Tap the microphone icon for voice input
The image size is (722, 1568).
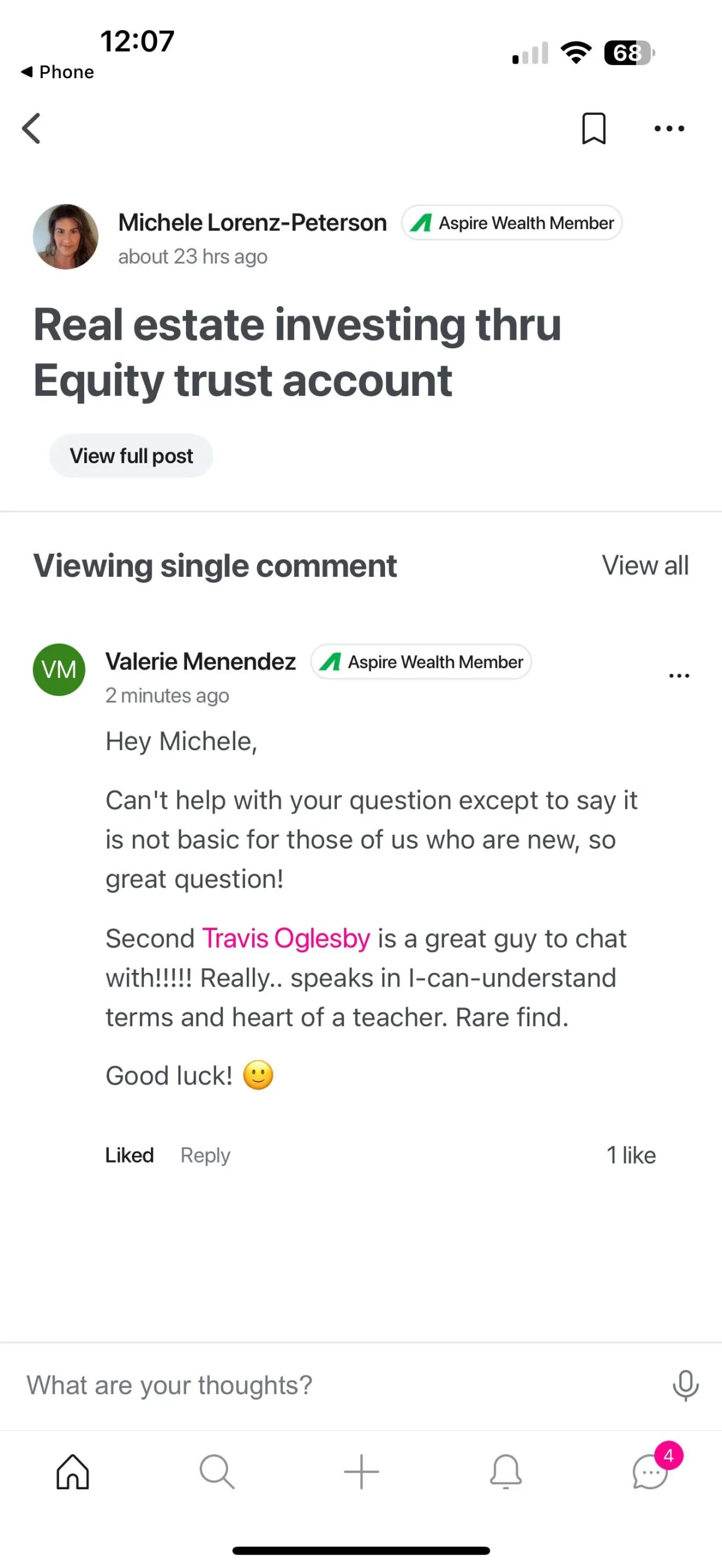[685, 1385]
